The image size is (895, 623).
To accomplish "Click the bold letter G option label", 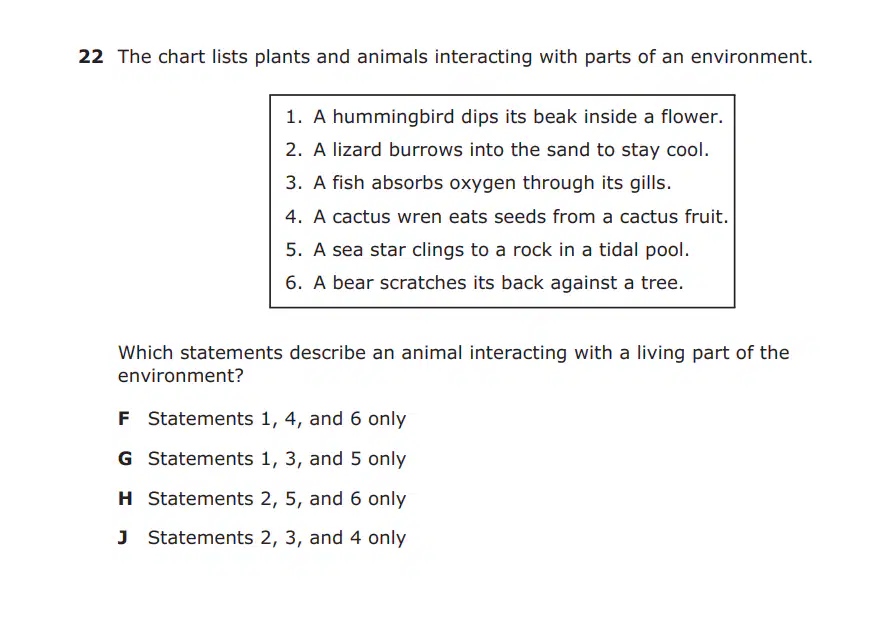I will point(125,459).
